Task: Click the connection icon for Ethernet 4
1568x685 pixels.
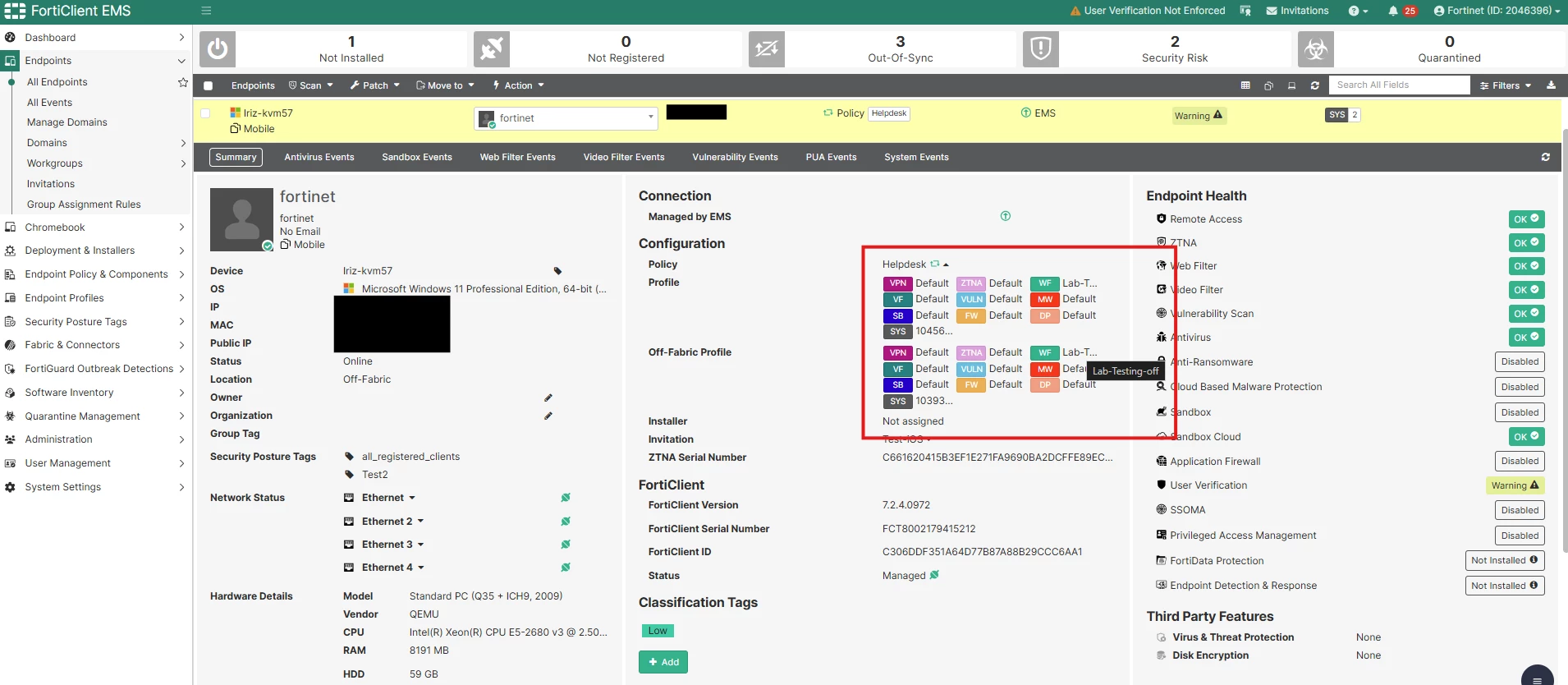Action: point(566,568)
